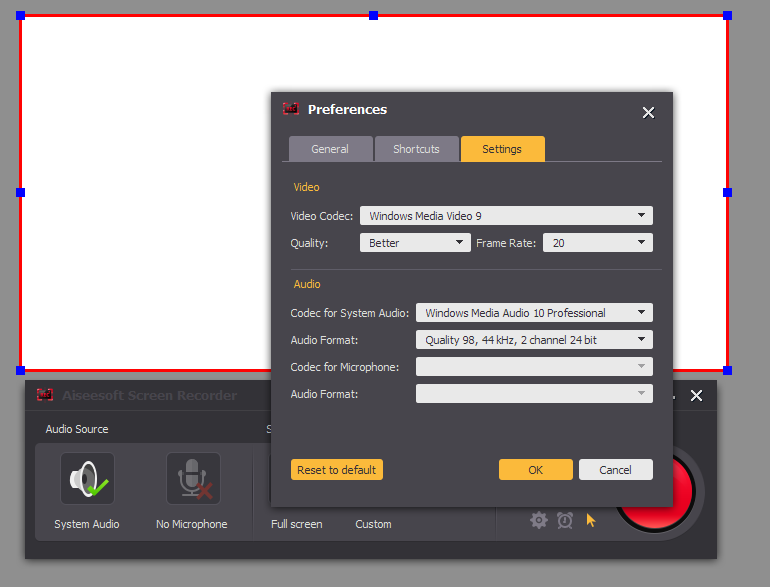The image size is (770, 587).
Task: Click the yellow cursor options icon
Action: coord(591,520)
